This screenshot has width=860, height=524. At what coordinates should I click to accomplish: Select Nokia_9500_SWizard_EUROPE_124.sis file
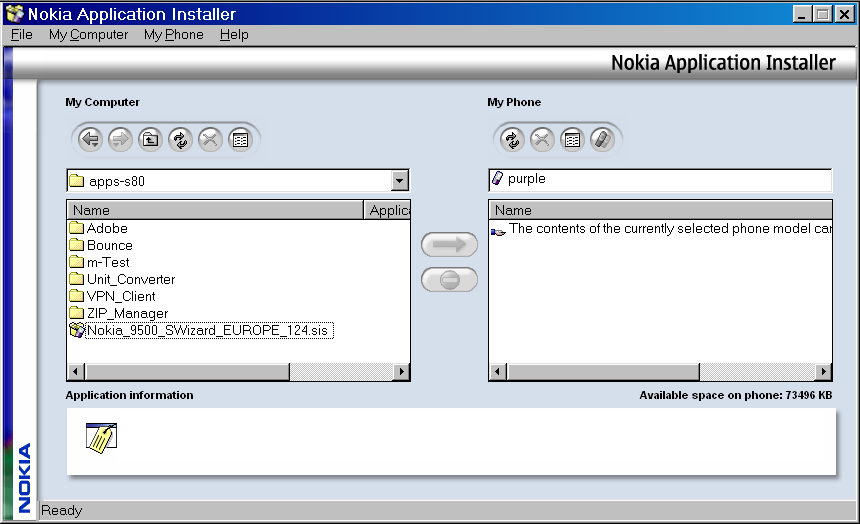coord(209,330)
